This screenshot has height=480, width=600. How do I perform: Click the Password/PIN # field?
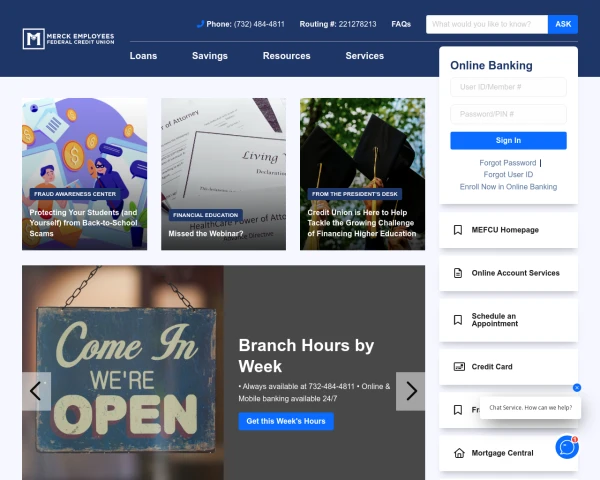point(508,114)
